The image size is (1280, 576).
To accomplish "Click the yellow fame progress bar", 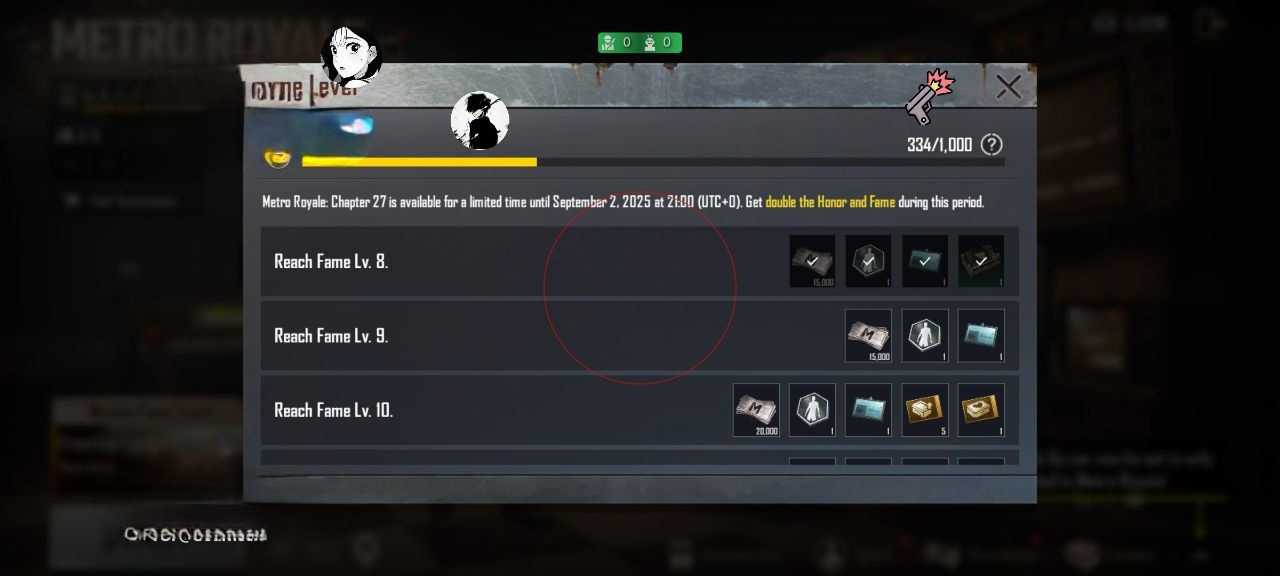I will 653,161.
